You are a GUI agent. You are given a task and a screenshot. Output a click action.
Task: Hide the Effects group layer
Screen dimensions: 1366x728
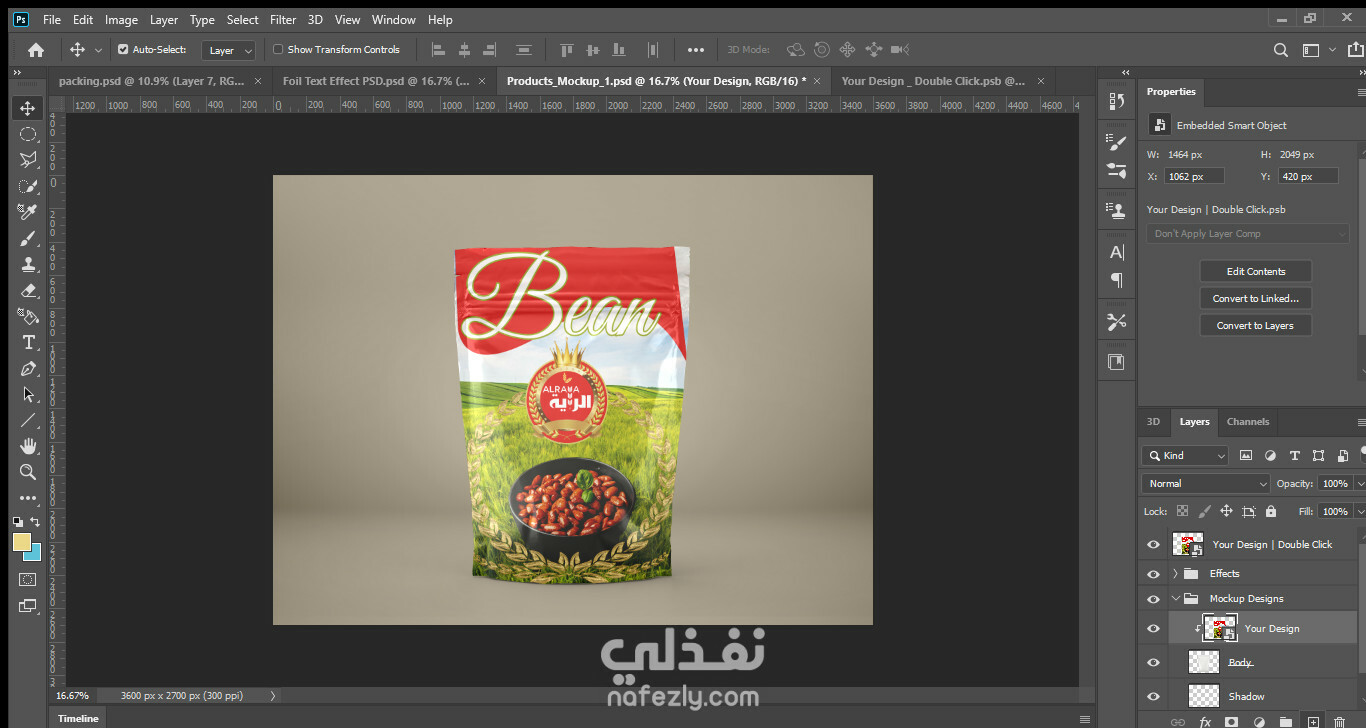coord(1153,574)
